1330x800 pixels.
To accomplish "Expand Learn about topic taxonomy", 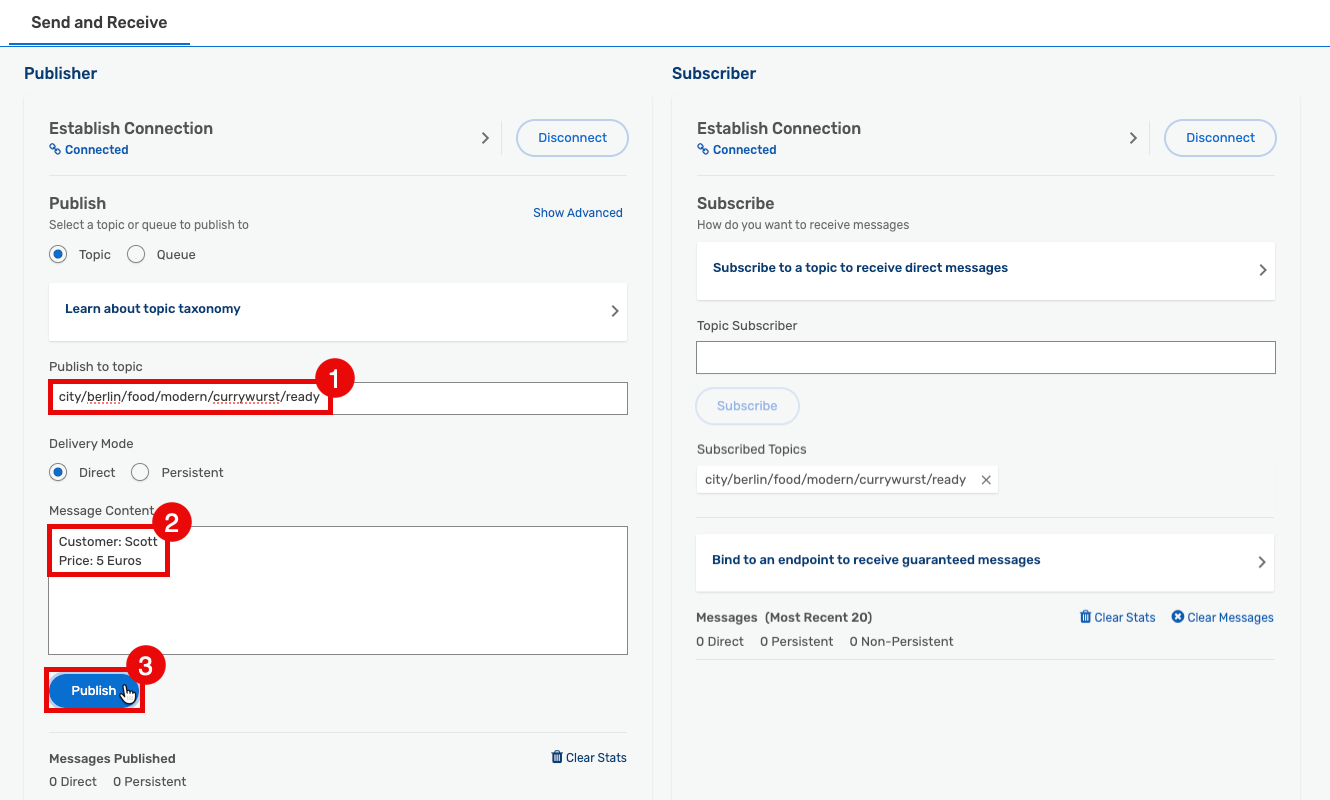I will tap(338, 311).
